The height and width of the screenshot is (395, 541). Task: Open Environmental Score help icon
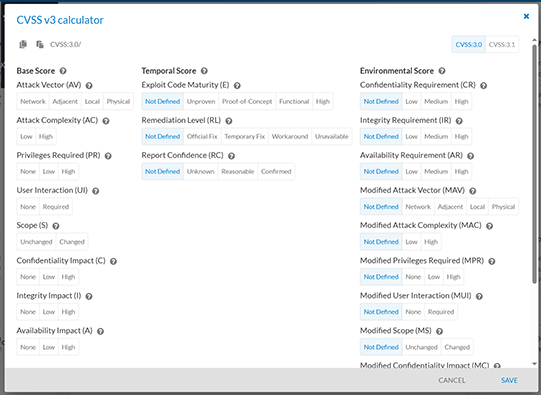click(x=442, y=71)
